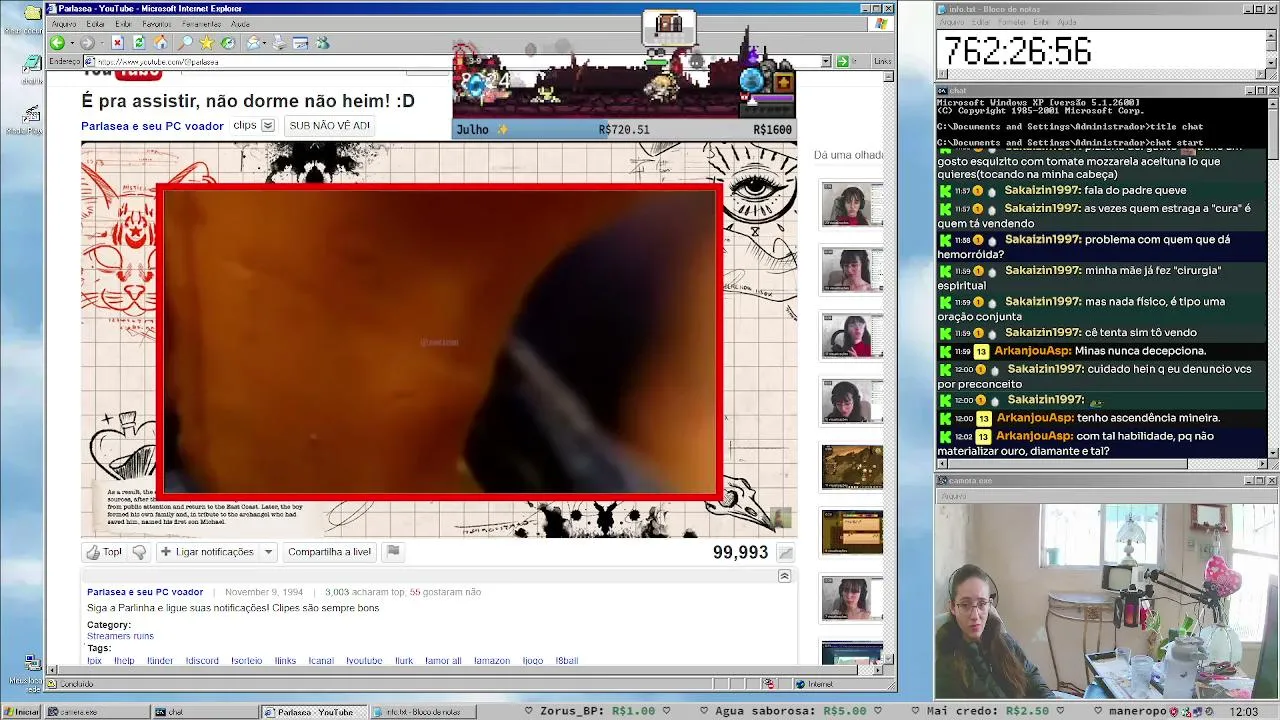The image size is (1280, 720).
Task: Go to the Home page icon
Action: click(161, 43)
